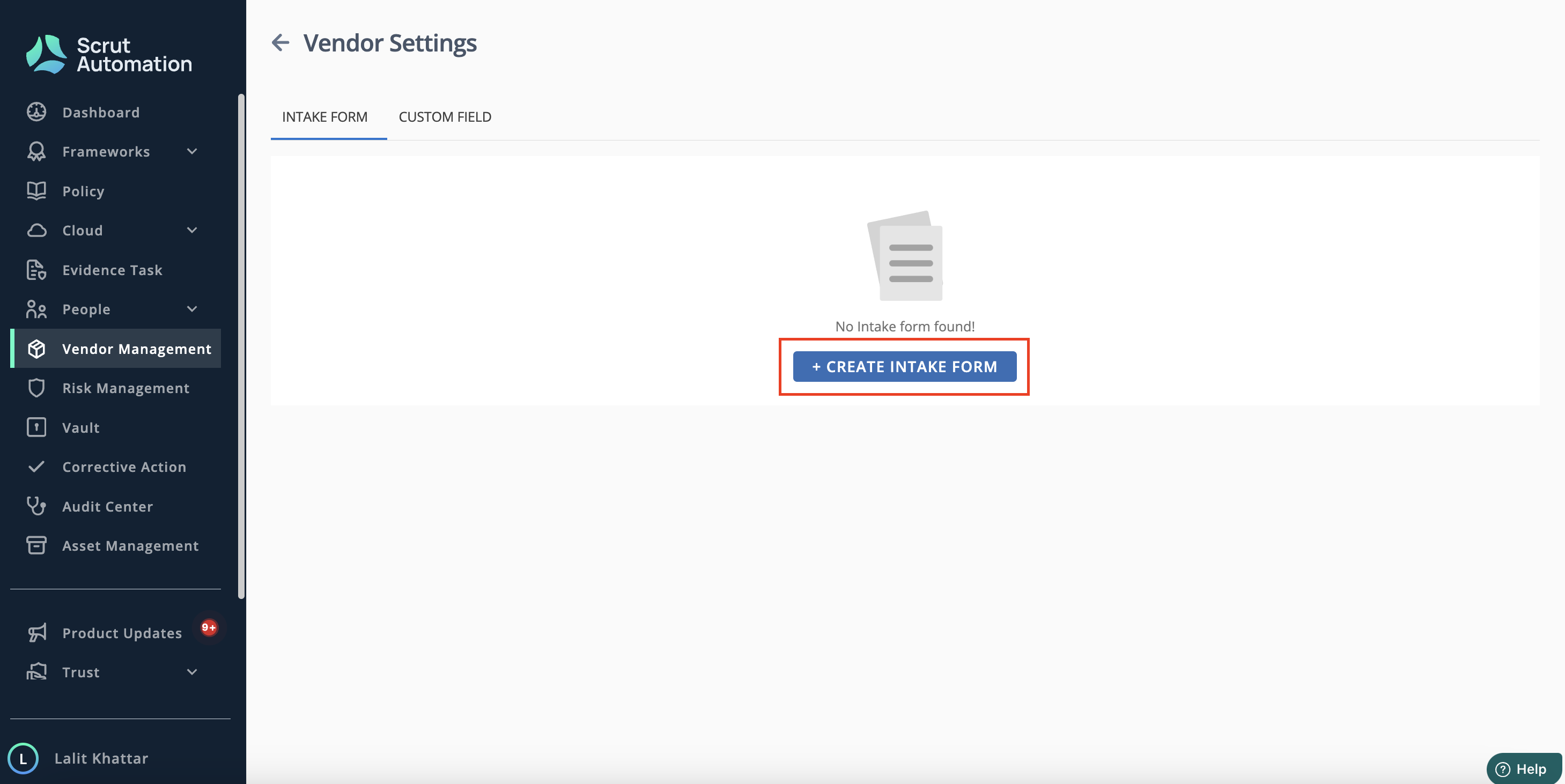Click the Frameworks badge icon

[36, 151]
